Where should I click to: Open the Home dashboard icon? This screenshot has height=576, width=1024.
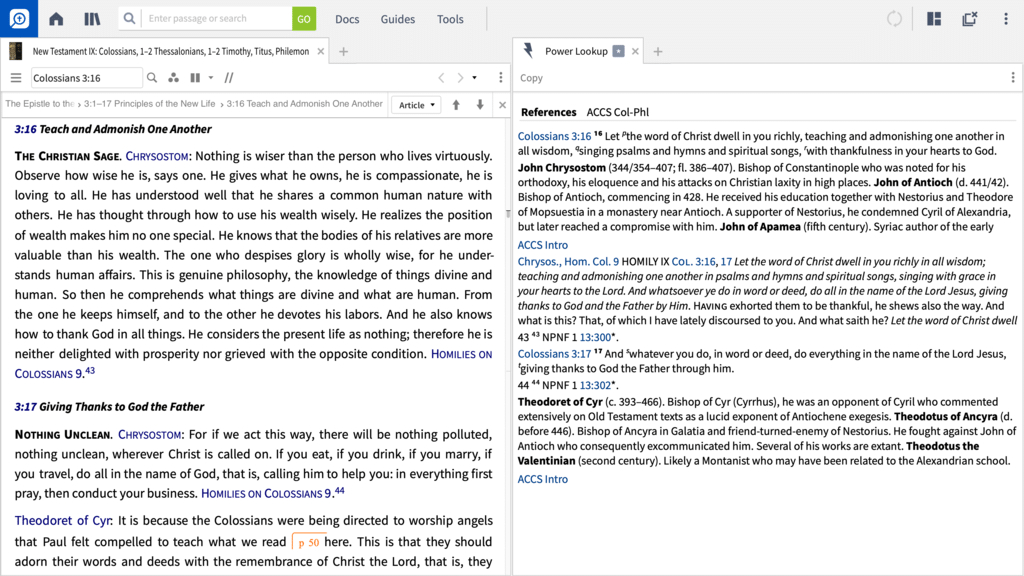[56, 19]
